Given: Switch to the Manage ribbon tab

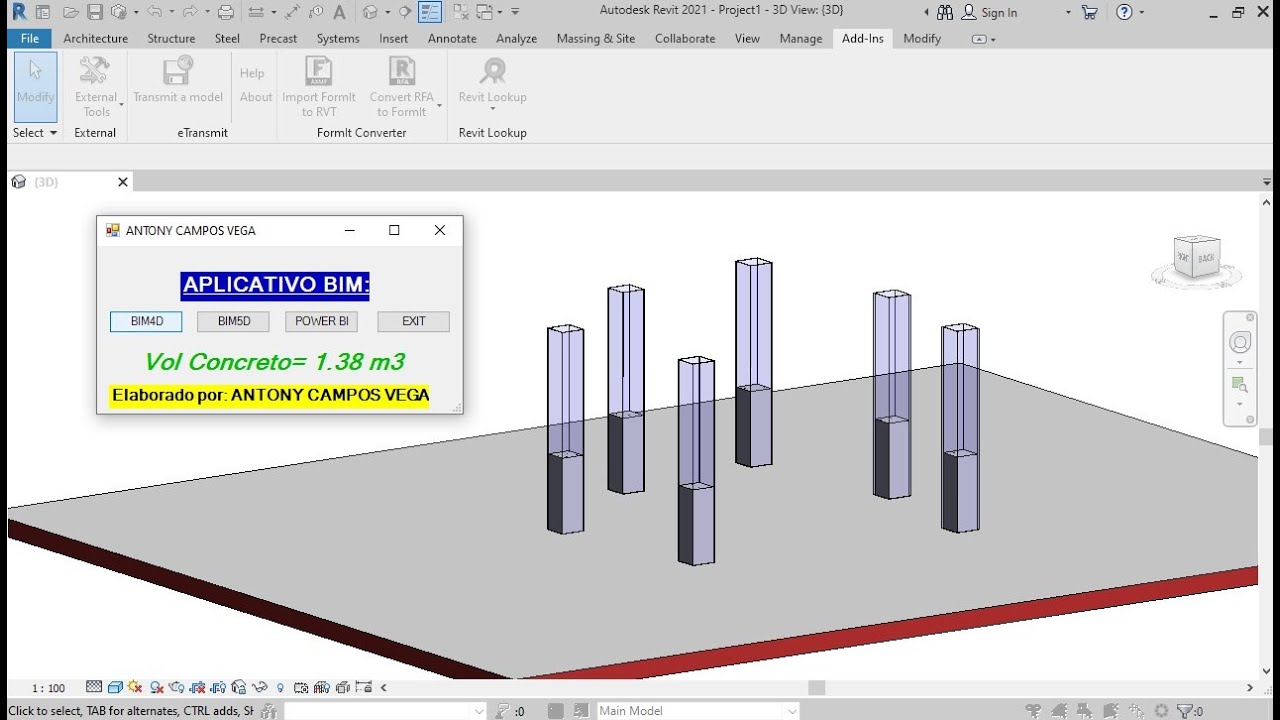Looking at the screenshot, I should (x=801, y=38).
